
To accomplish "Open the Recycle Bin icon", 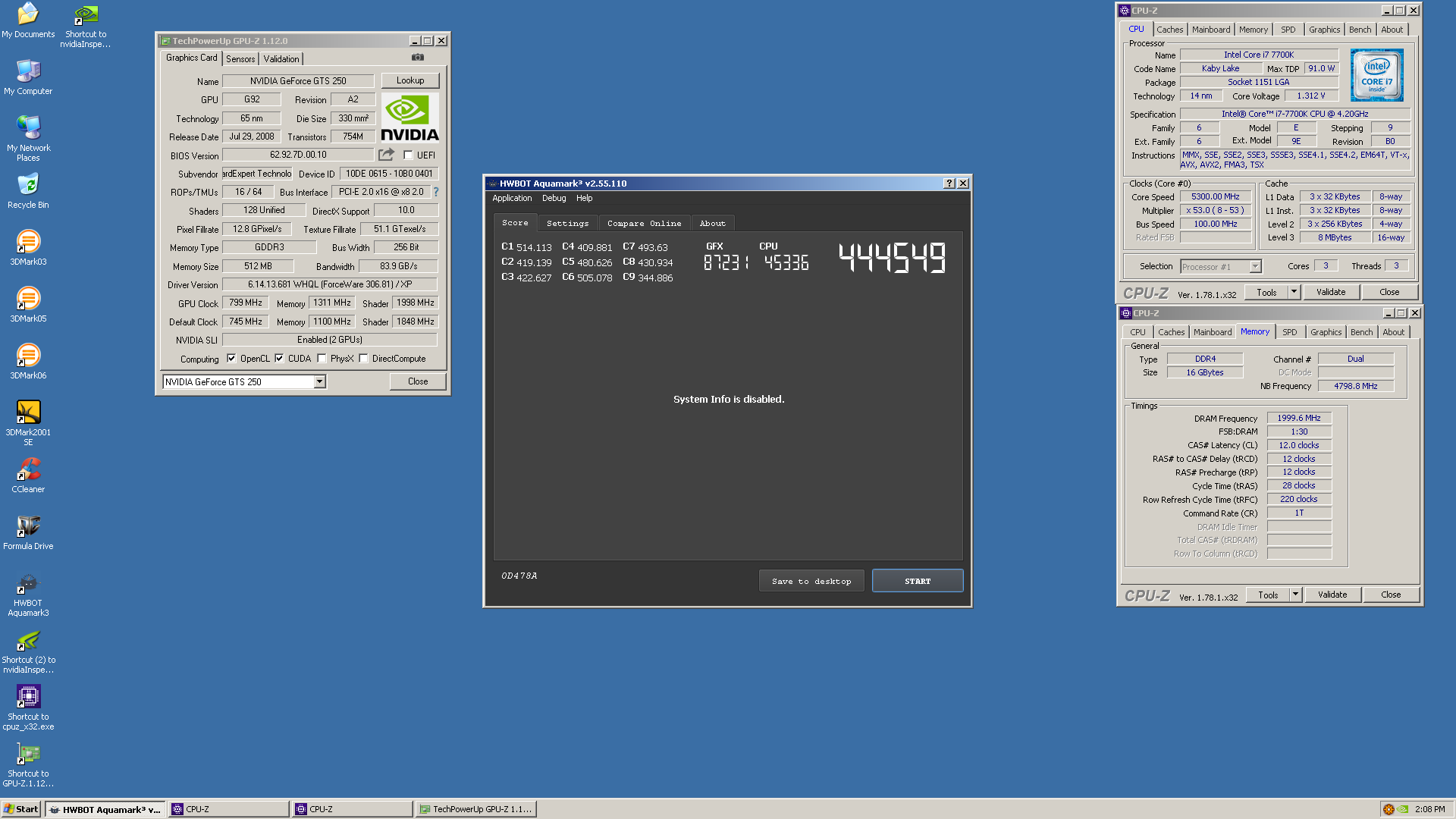I will (28, 191).
